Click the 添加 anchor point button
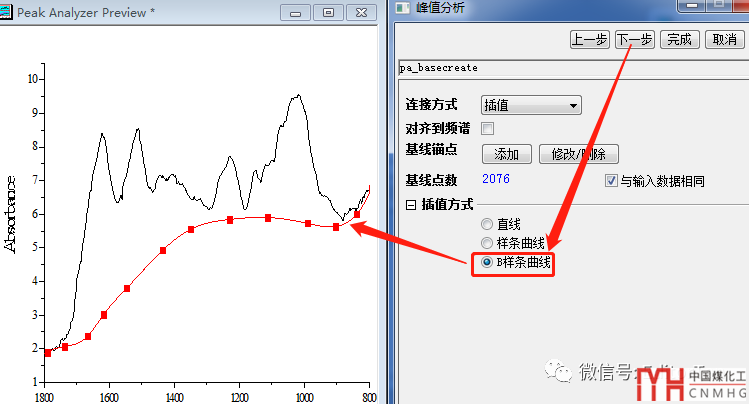This screenshot has width=749, height=404. click(x=506, y=154)
